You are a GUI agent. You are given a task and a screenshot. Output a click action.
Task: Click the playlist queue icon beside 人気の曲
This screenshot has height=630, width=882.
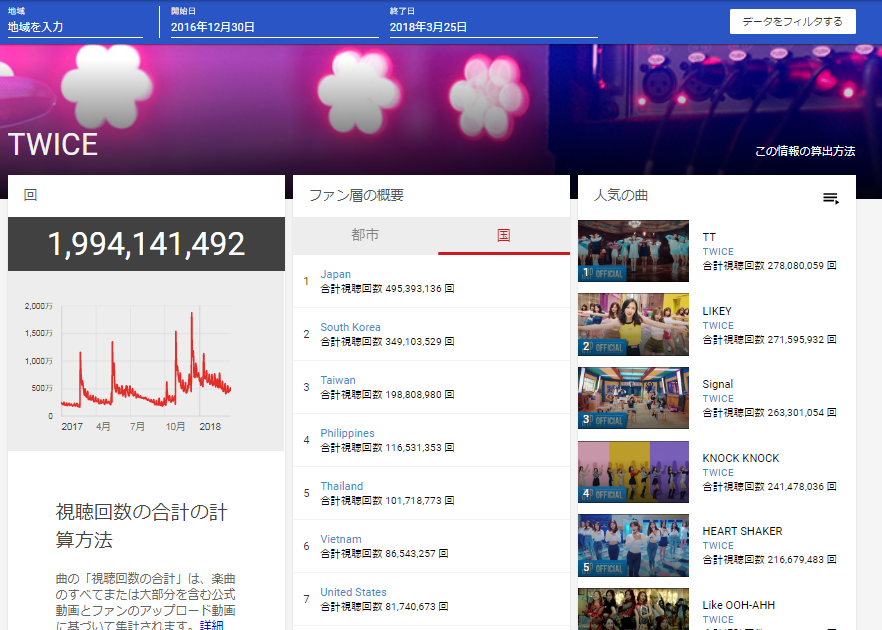click(831, 198)
